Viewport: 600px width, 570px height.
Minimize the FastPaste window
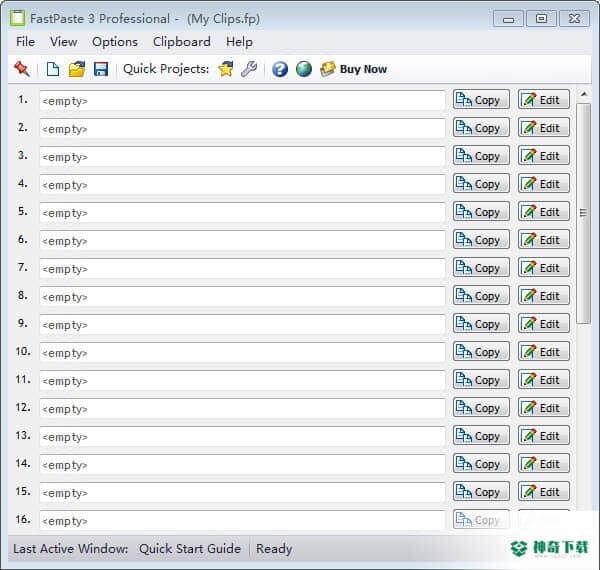pos(508,19)
